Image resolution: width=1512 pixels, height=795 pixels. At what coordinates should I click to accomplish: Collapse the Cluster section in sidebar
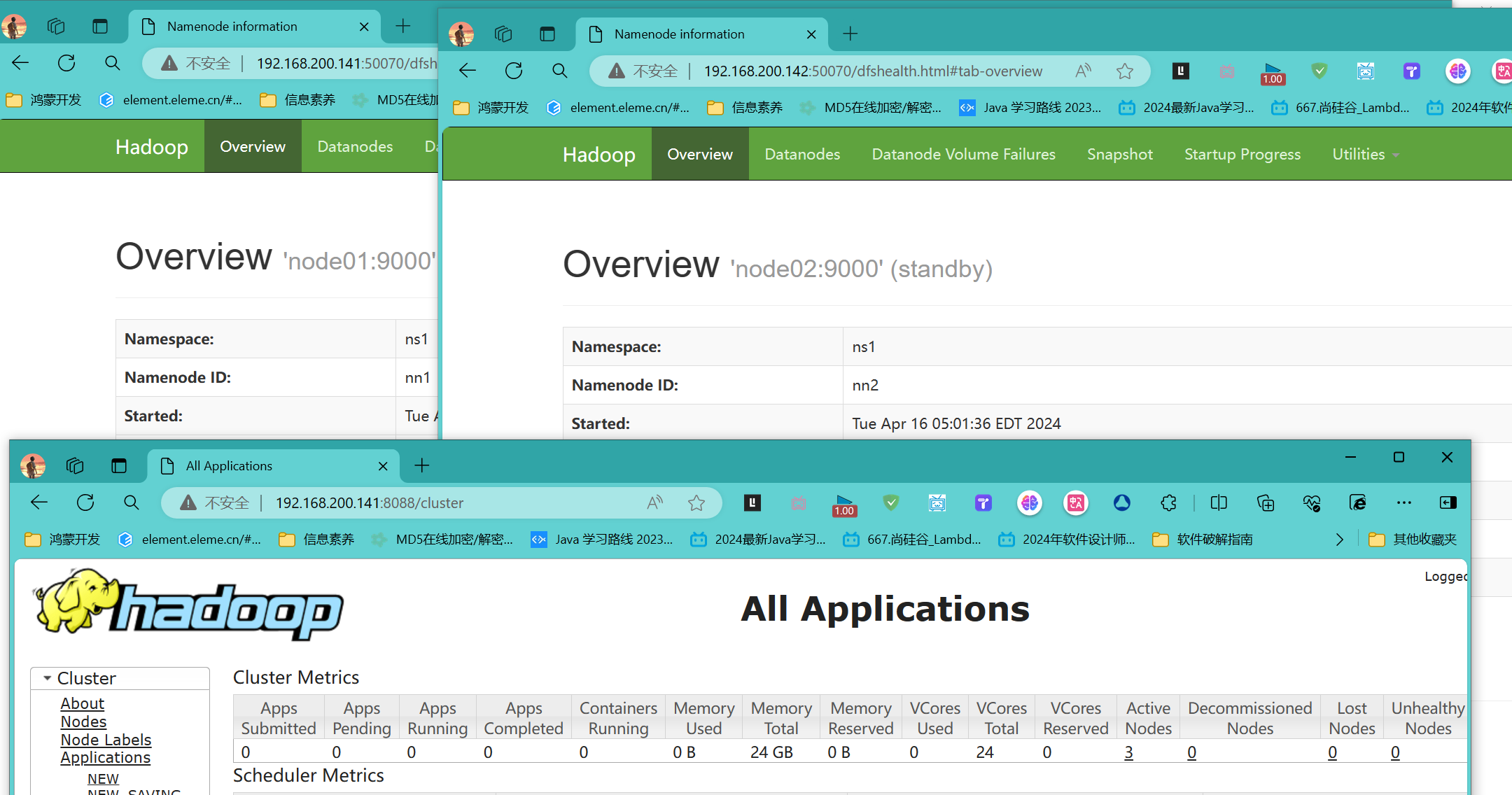pos(48,678)
